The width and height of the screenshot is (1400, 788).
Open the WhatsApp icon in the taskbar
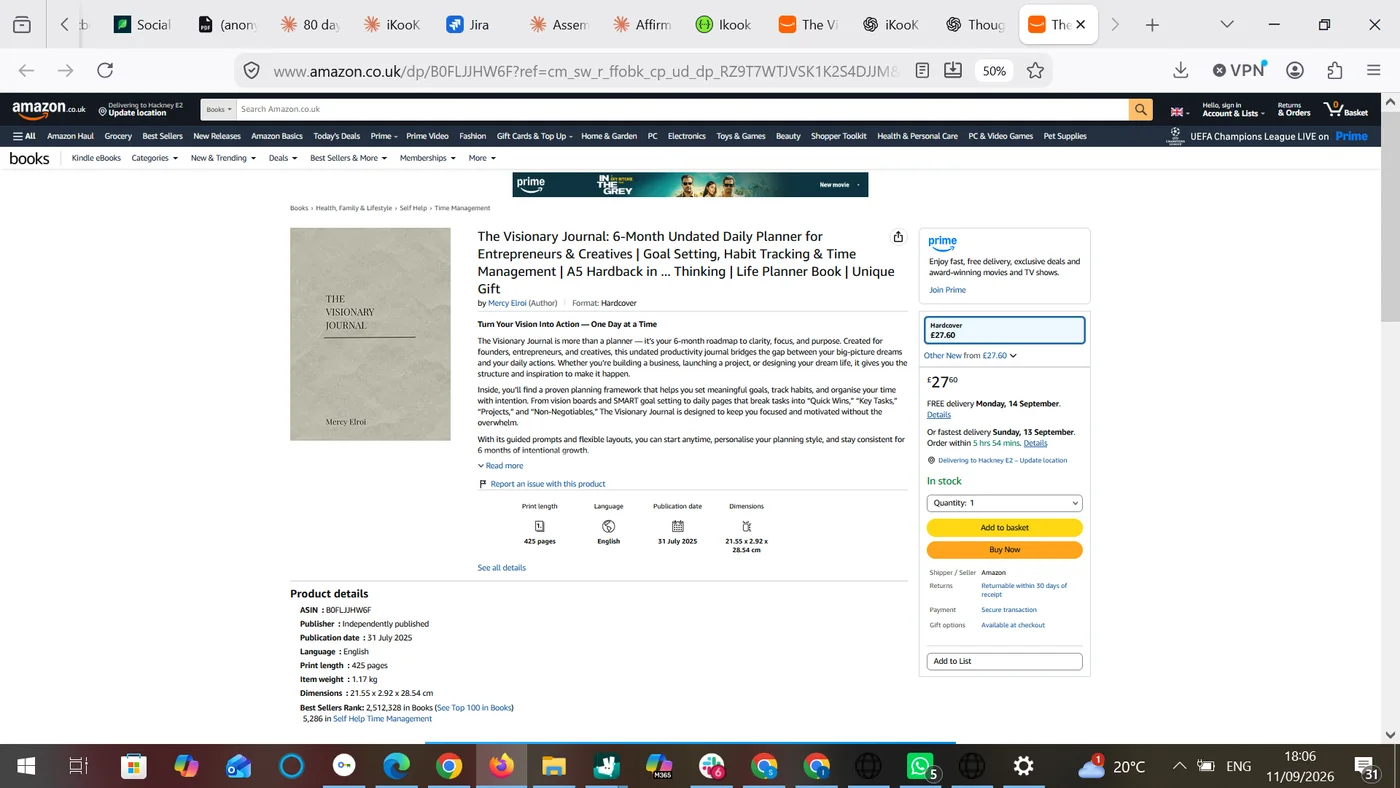point(920,766)
